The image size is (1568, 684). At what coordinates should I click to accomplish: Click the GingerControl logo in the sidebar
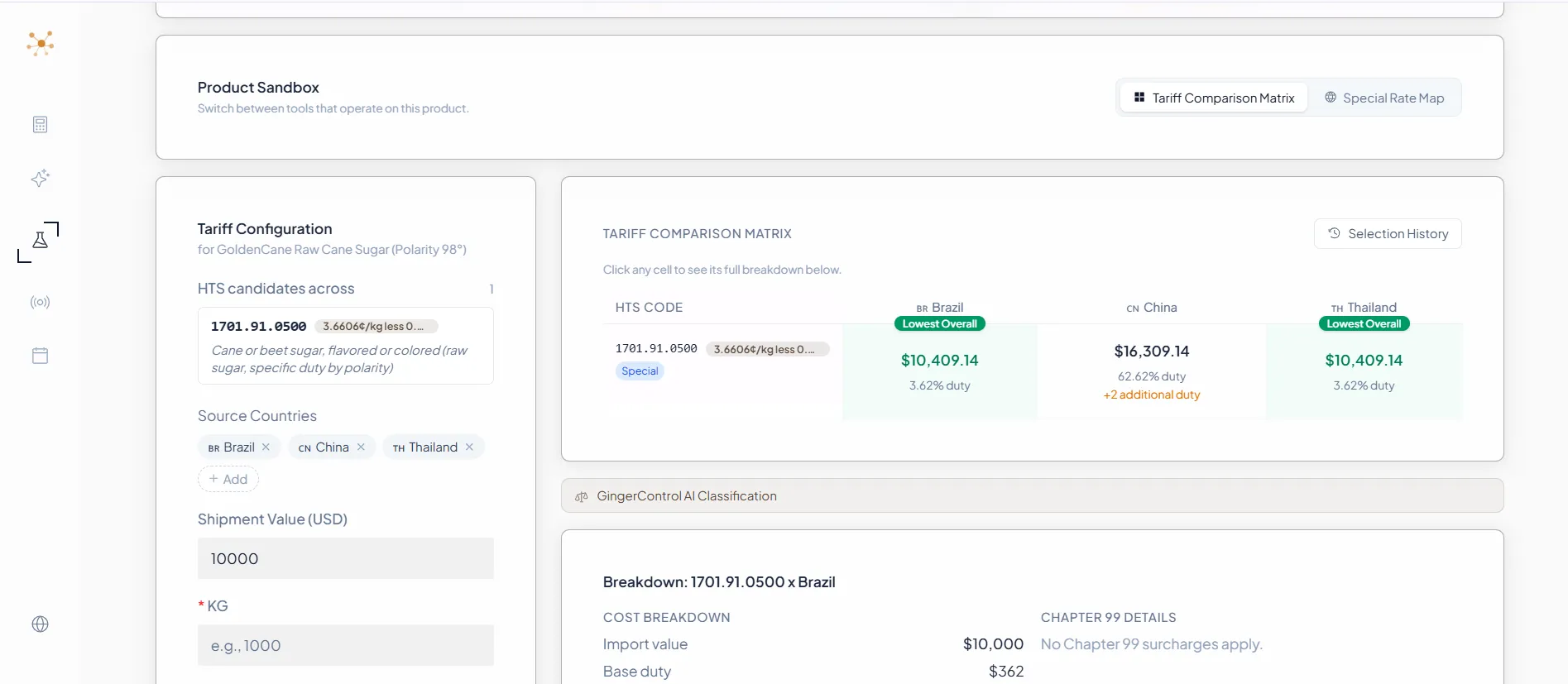click(x=40, y=43)
